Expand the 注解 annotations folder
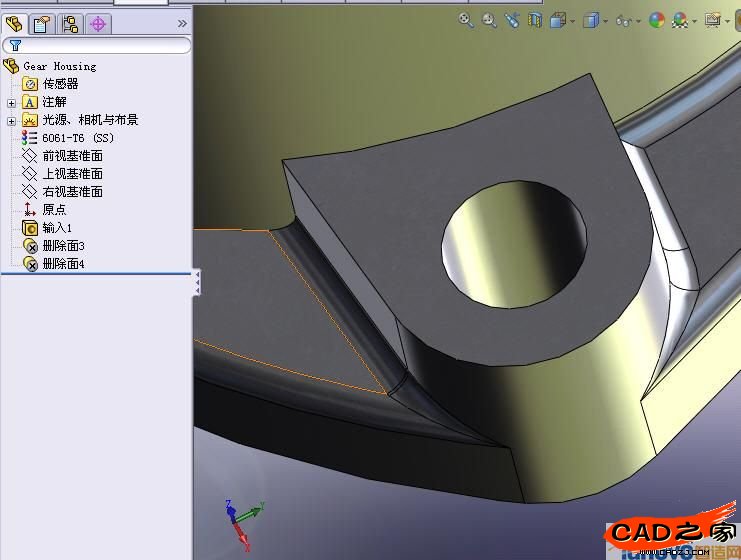 point(11,102)
